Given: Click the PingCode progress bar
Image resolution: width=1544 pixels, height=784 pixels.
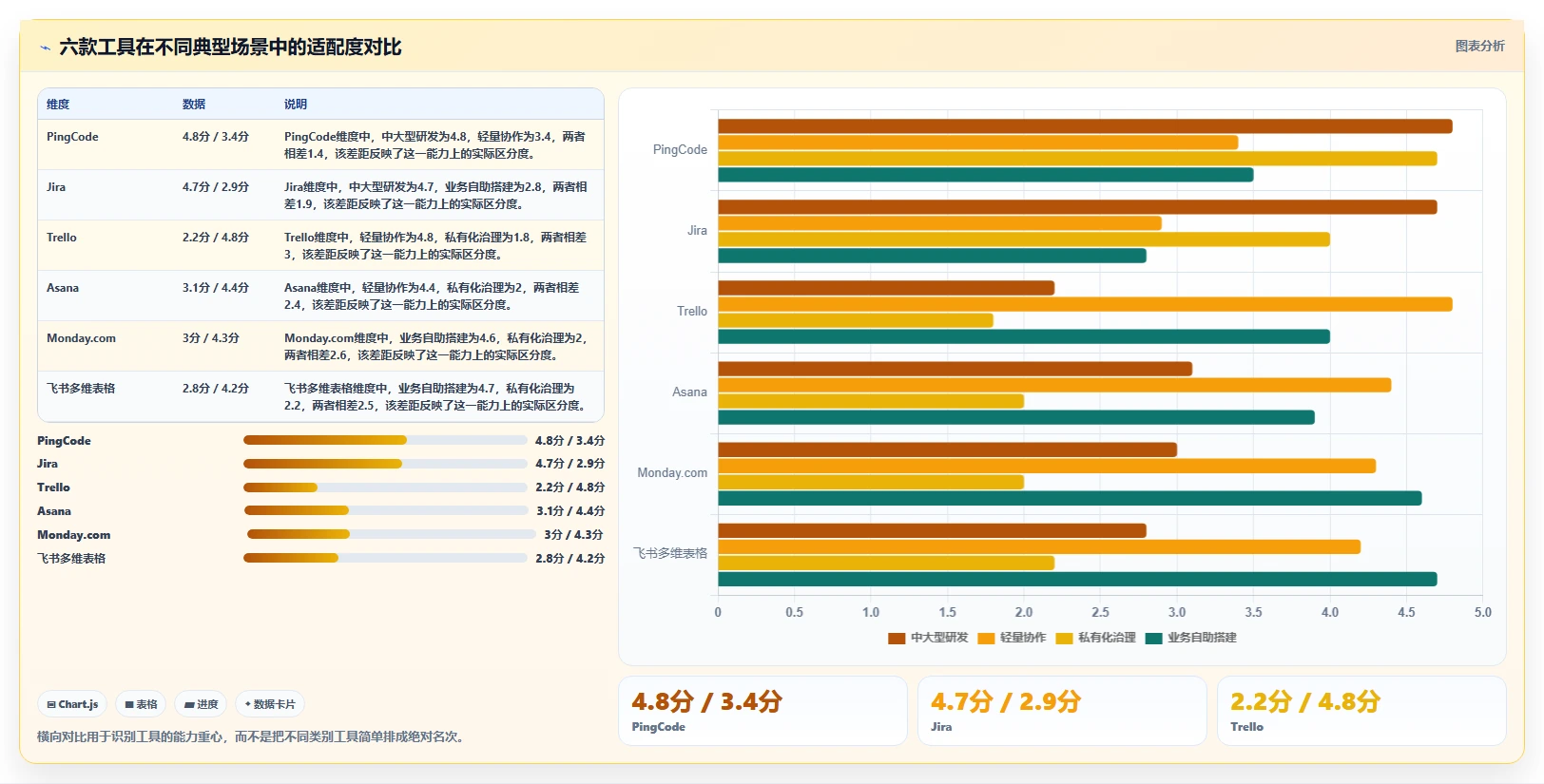Looking at the screenshot, I should (x=385, y=440).
